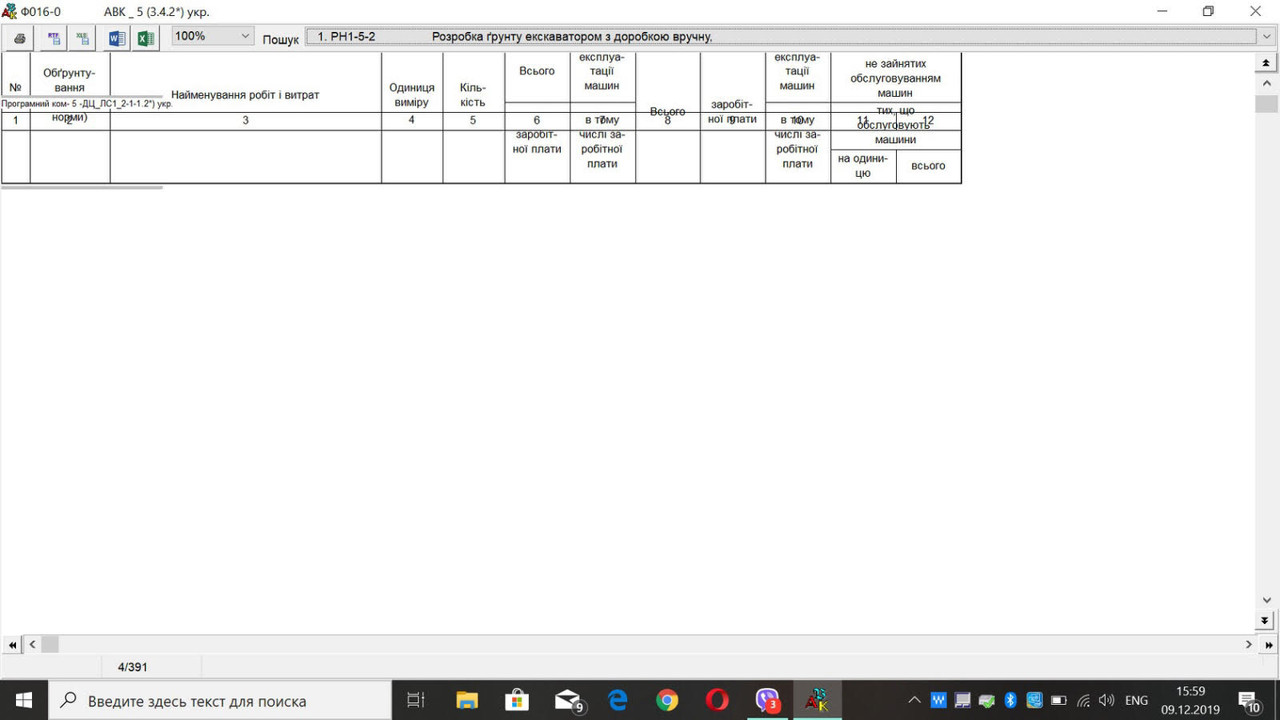Export the report to Microsoft Word
Screen dimensions: 1280x720
coord(117,38)
